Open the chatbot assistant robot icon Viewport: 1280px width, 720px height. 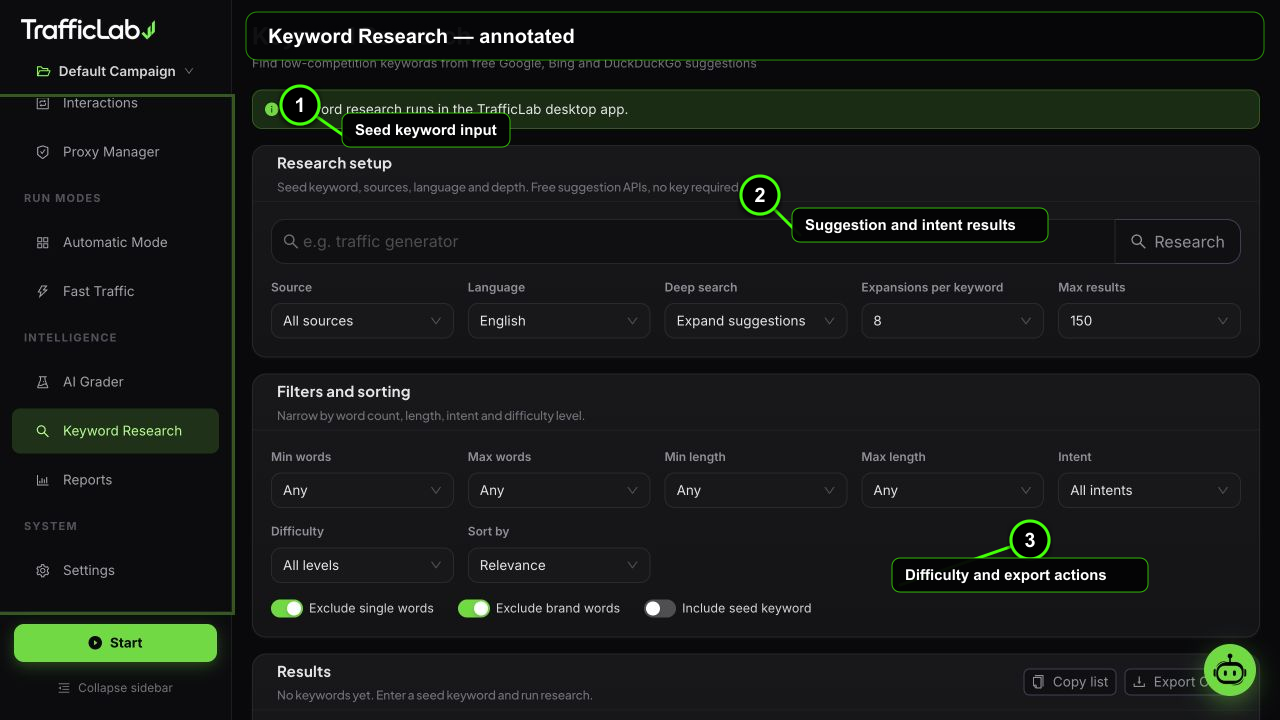point(1229,670)
